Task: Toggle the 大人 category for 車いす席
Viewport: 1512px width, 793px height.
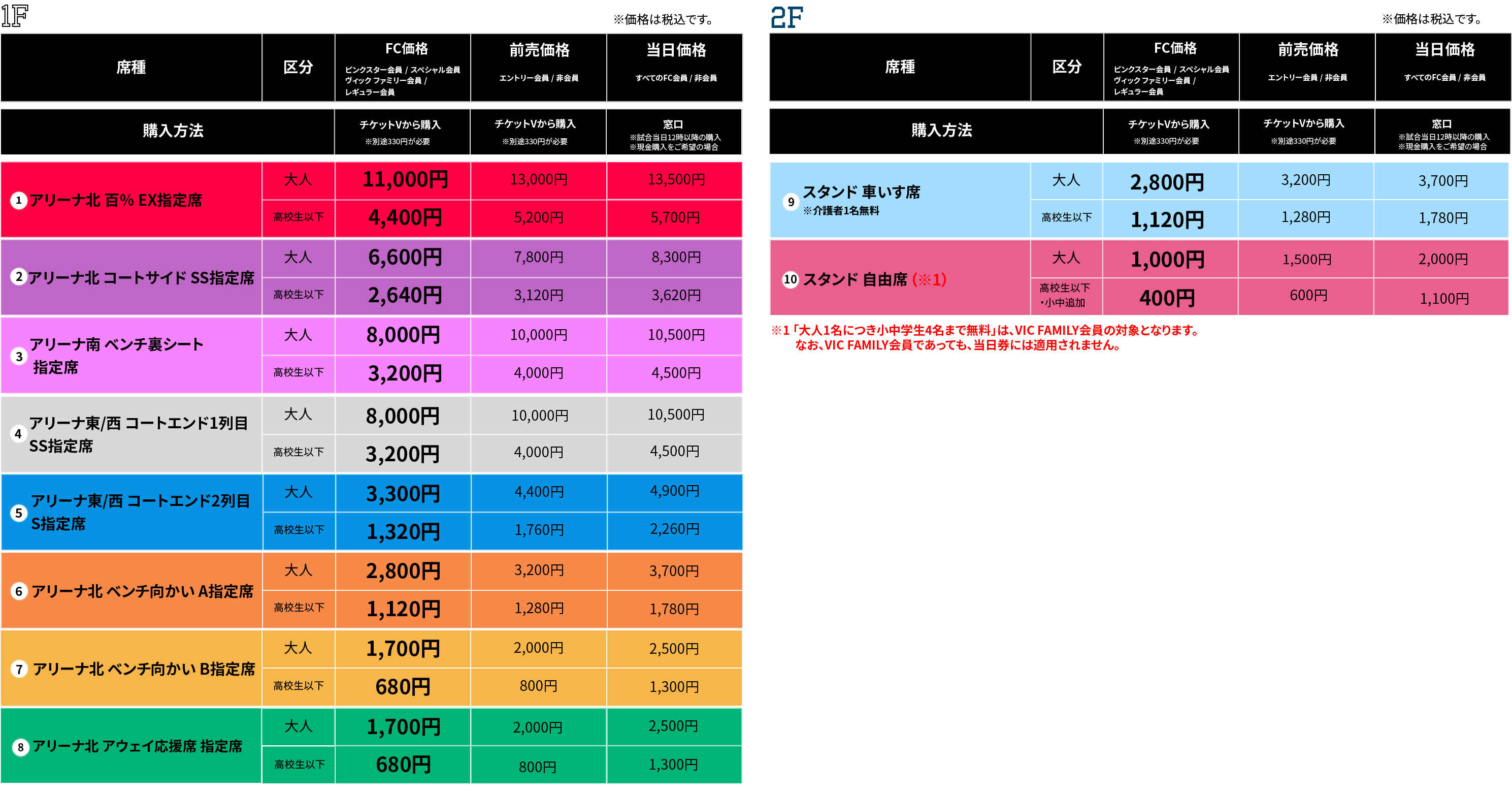Action: click(1067, 180)
